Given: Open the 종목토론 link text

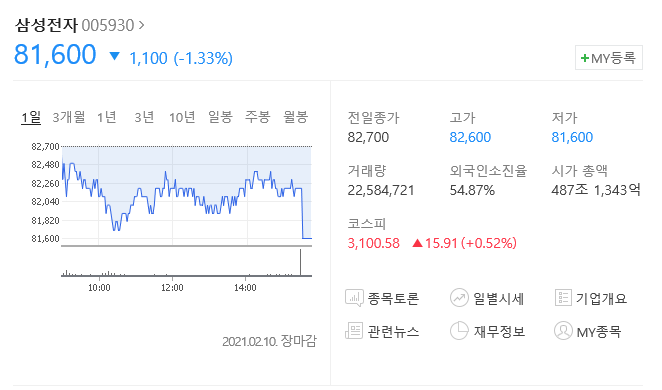Looking at the screenshot, I should [x=393, y=298].
